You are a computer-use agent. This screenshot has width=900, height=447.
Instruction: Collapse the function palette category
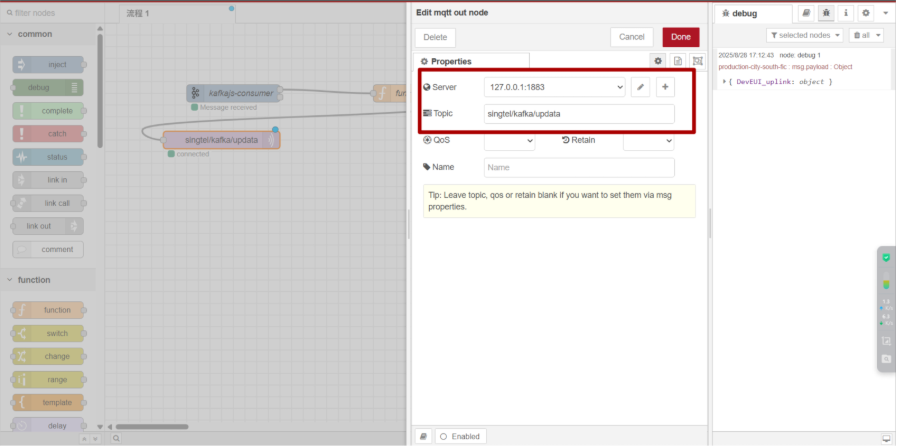pyautogui.click(x=11, y=280)
